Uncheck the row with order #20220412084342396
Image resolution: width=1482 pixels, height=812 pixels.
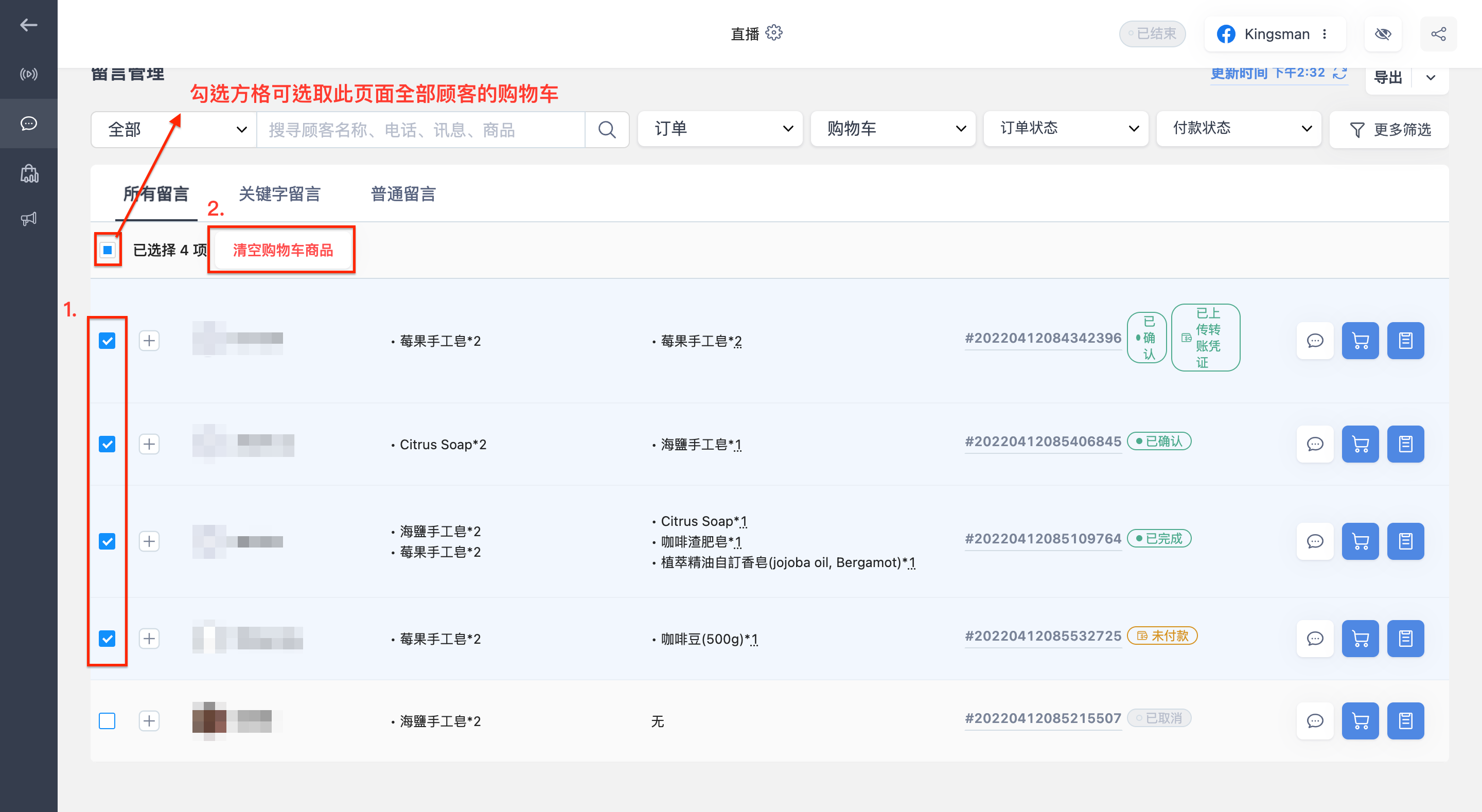click(x=107, y=341)
